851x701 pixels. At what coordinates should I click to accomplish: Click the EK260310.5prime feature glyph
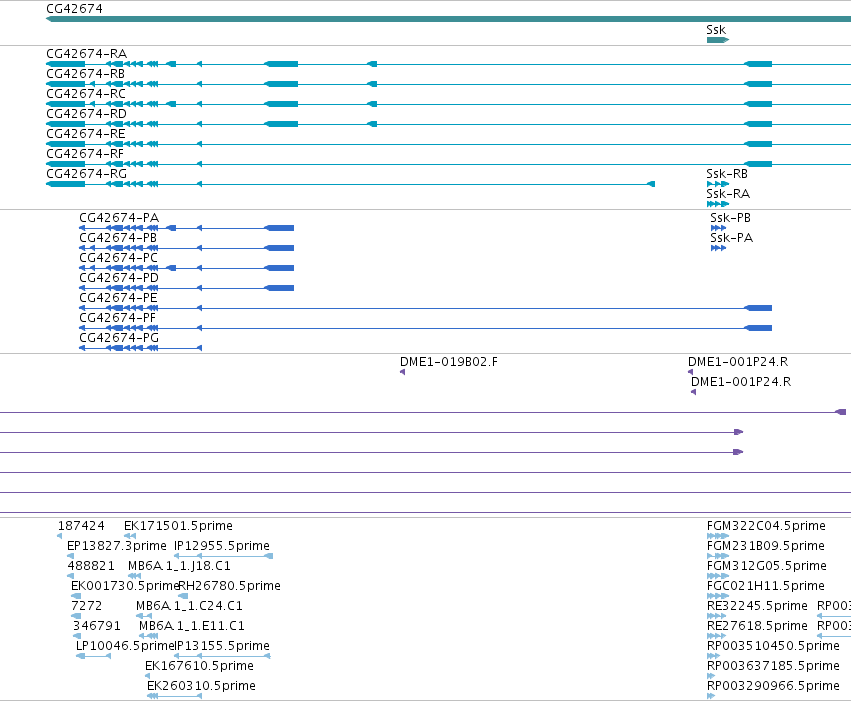pyautogui.click(x=174, y=696)
